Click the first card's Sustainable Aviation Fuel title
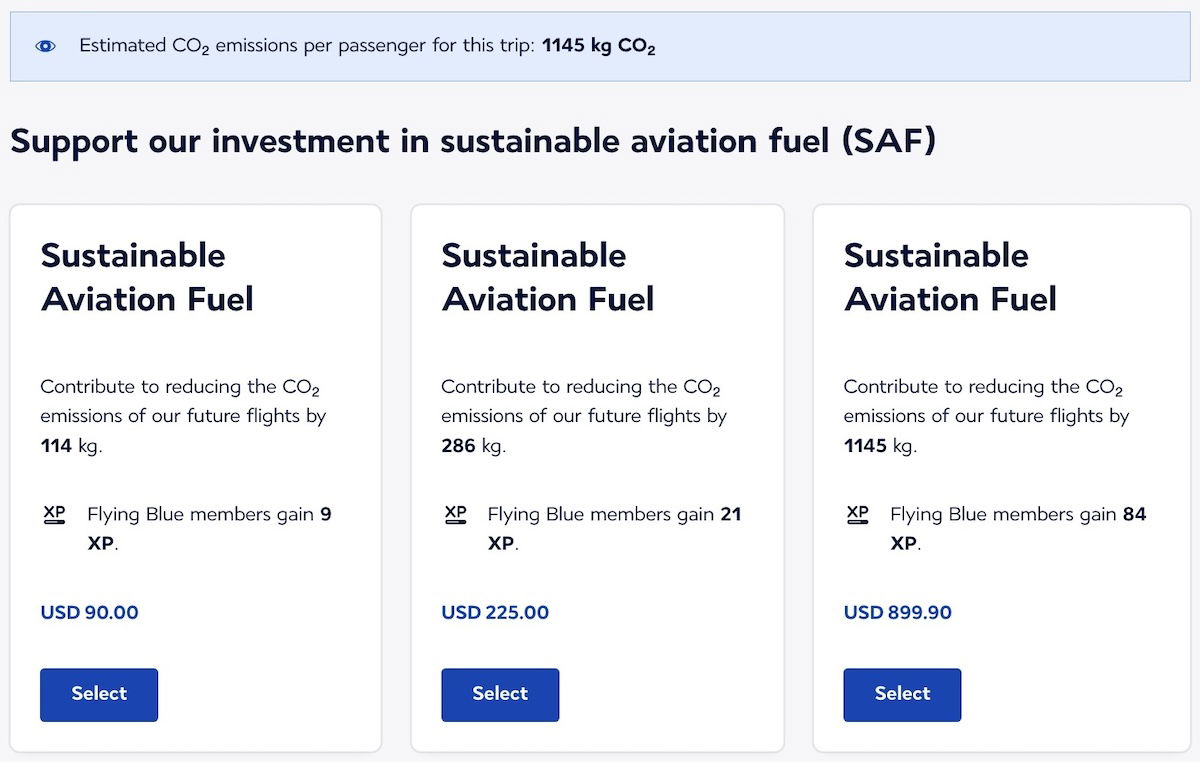Image resolution: width=1200 pixels, height=762 pixels. coord(147,277)
